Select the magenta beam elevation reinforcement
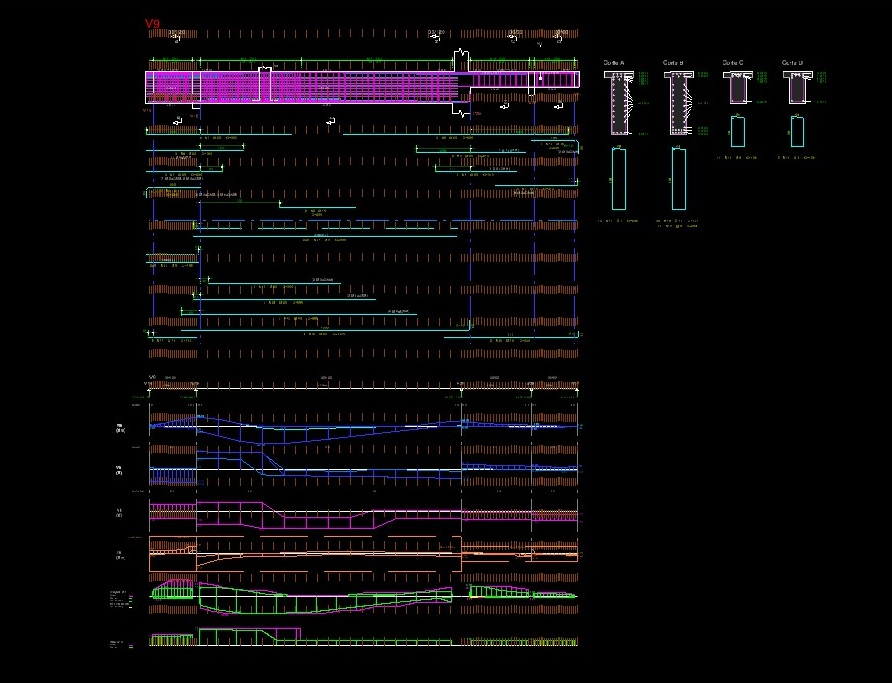This screenshot has width=892, height=683. pos(300,86)
